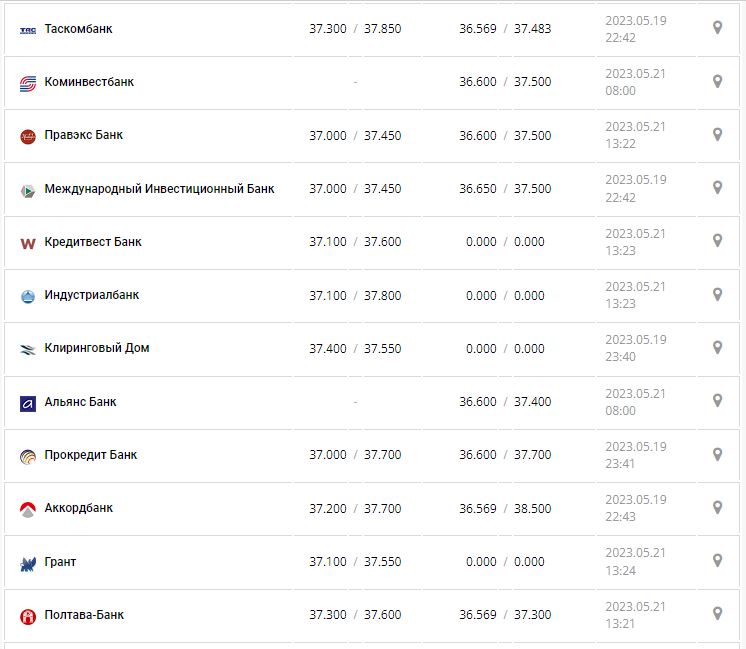The image size is (746, 649).
Task: Open Международный Инвестиционный Банк page
Action: (159, 188)
